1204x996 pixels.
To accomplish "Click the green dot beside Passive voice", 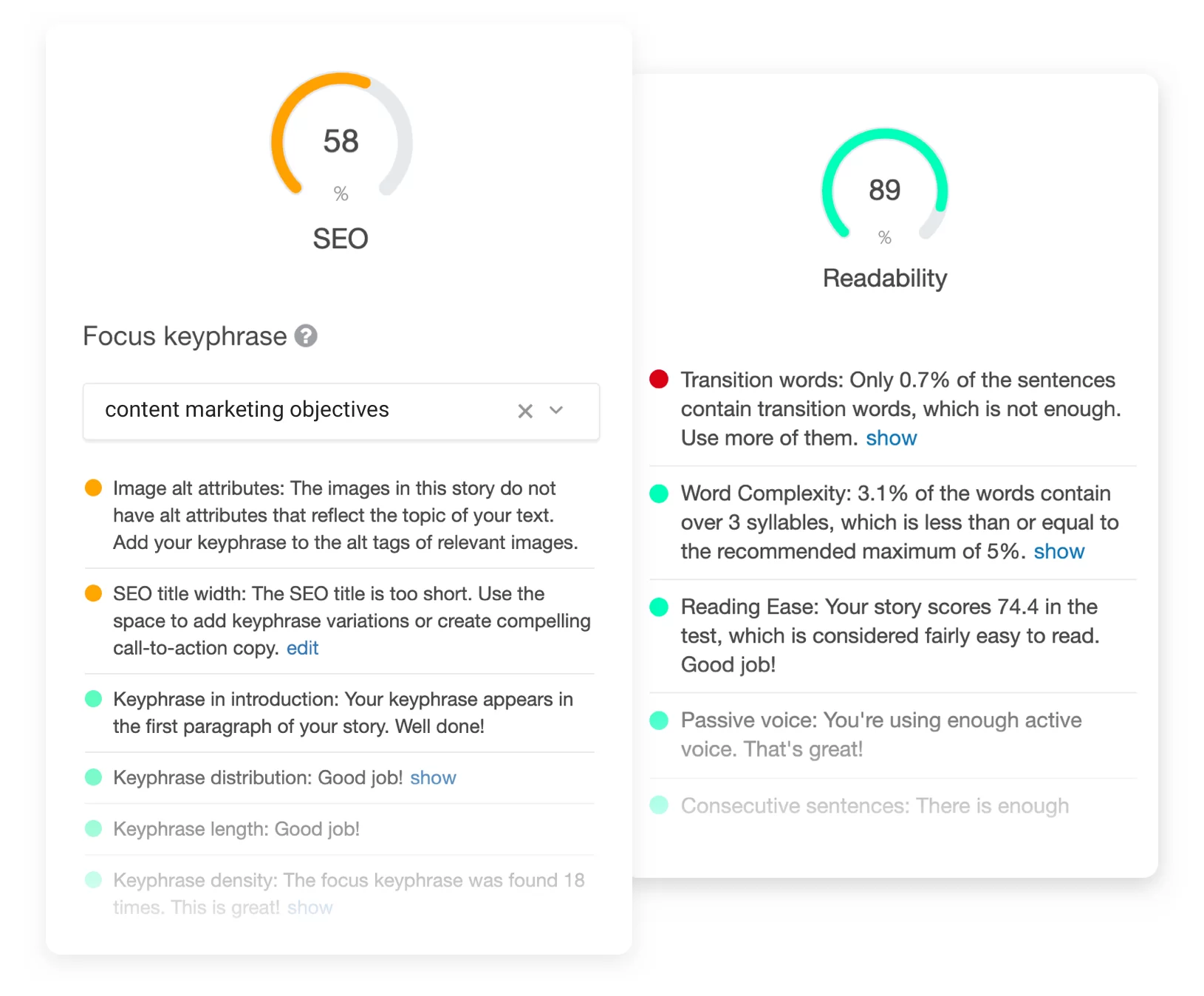I will coord(659,720).
